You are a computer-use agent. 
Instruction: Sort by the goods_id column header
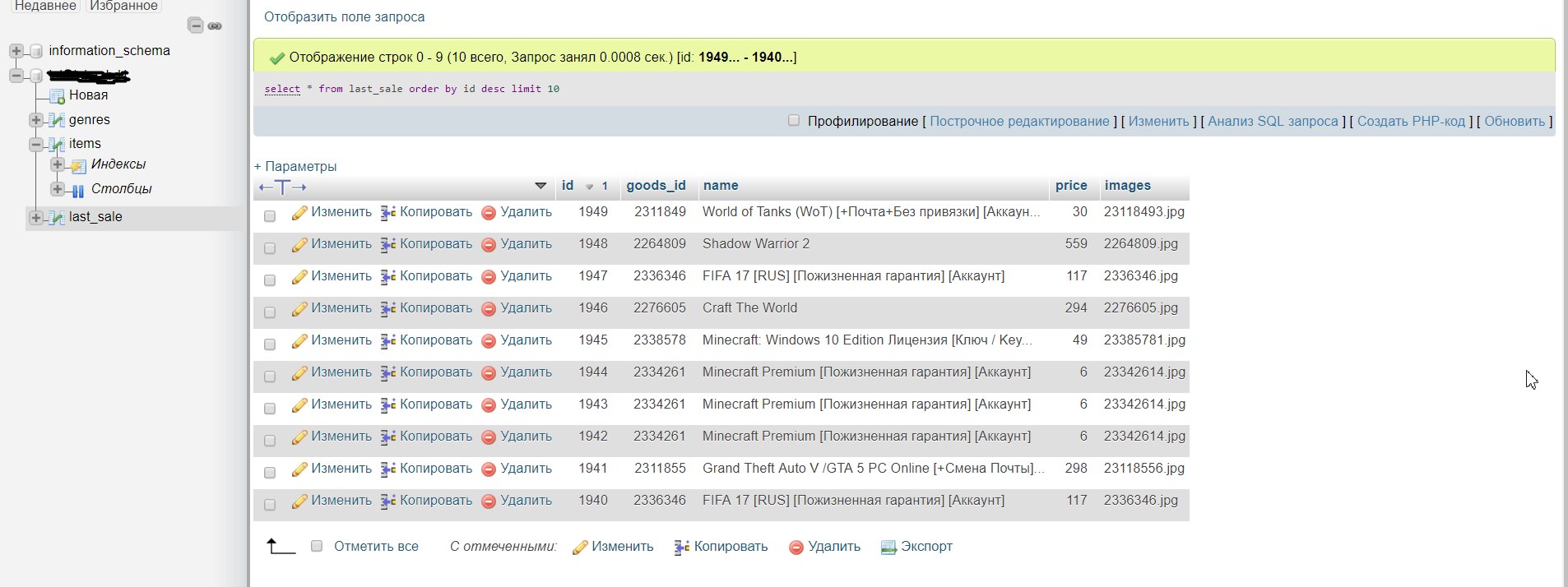tap(656, 186)
